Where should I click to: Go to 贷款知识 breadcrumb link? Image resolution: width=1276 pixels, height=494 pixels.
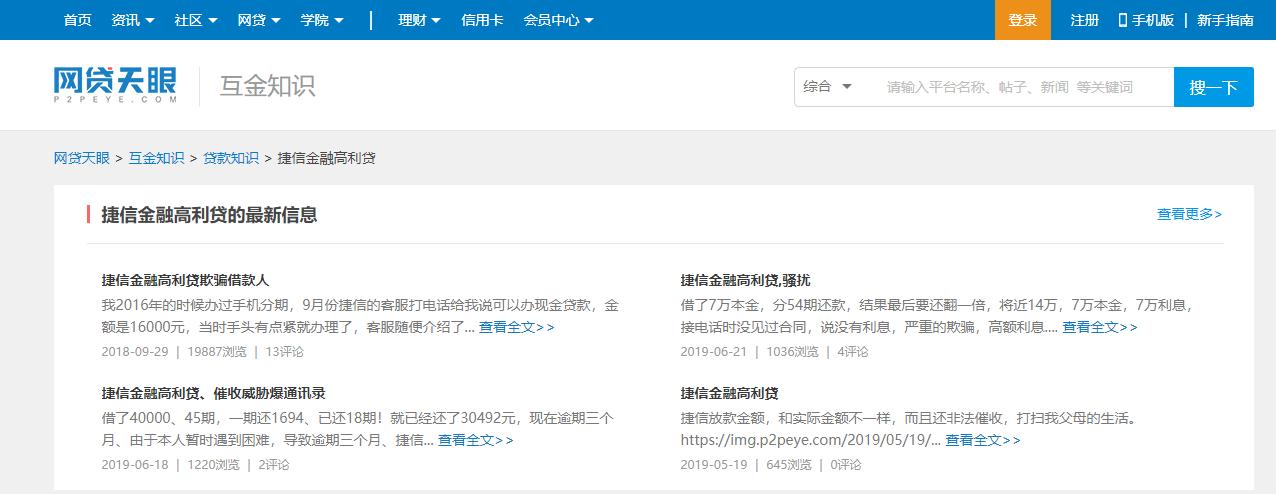pyautogui.click(x=231, y=158)
